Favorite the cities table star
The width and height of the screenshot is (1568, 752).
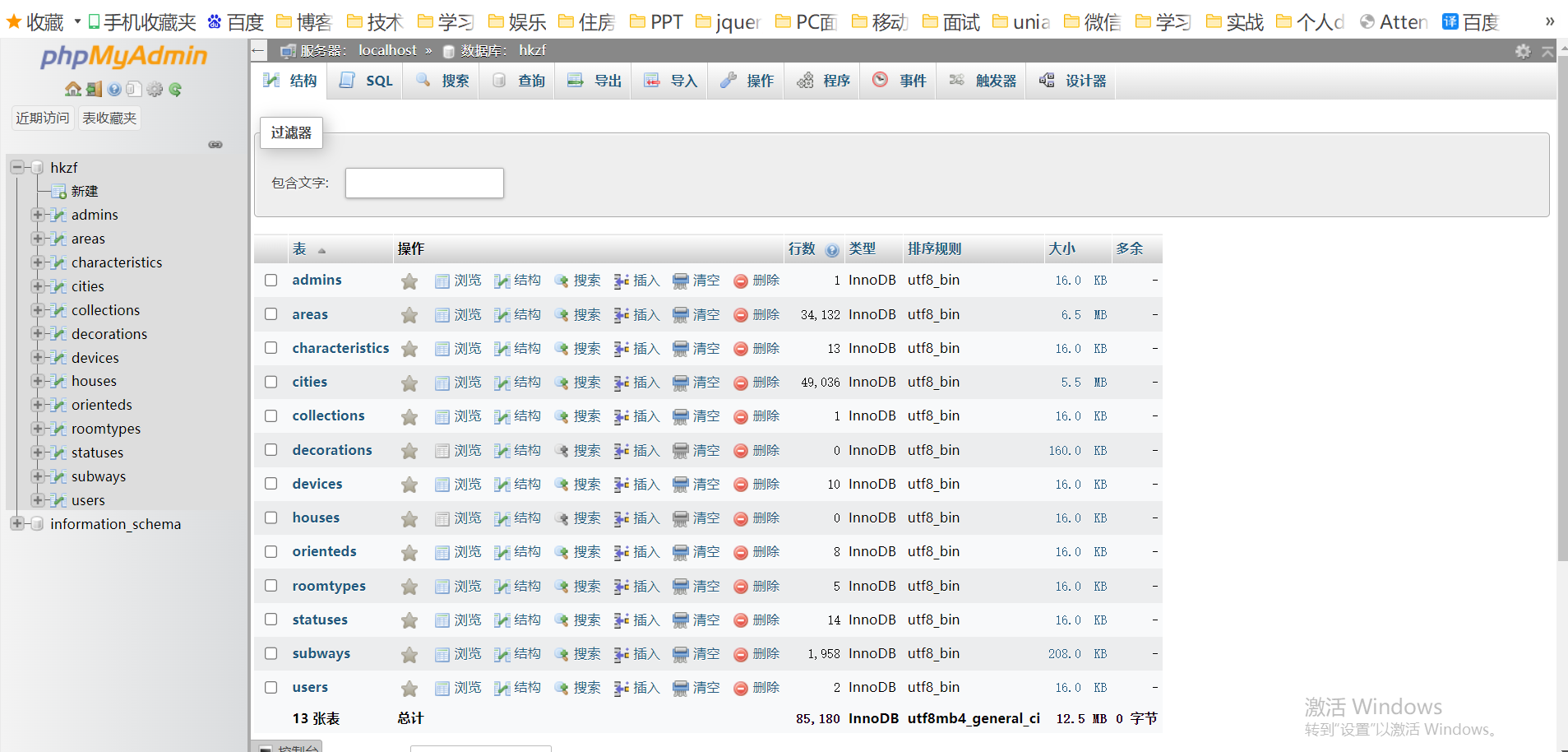pyautogui.click(x=409, y=383)
